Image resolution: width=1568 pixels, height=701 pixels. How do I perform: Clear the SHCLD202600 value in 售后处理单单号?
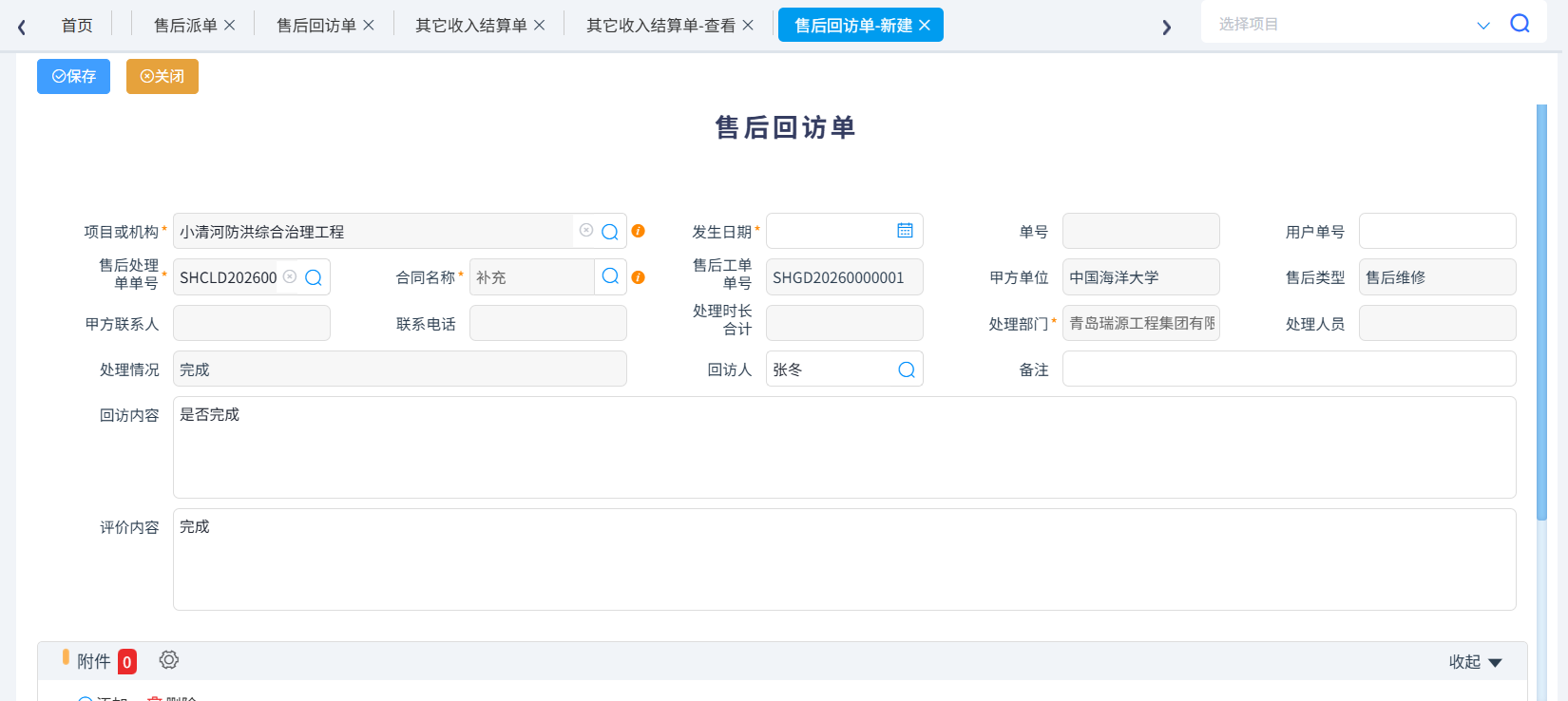click(x=290, y=276)
